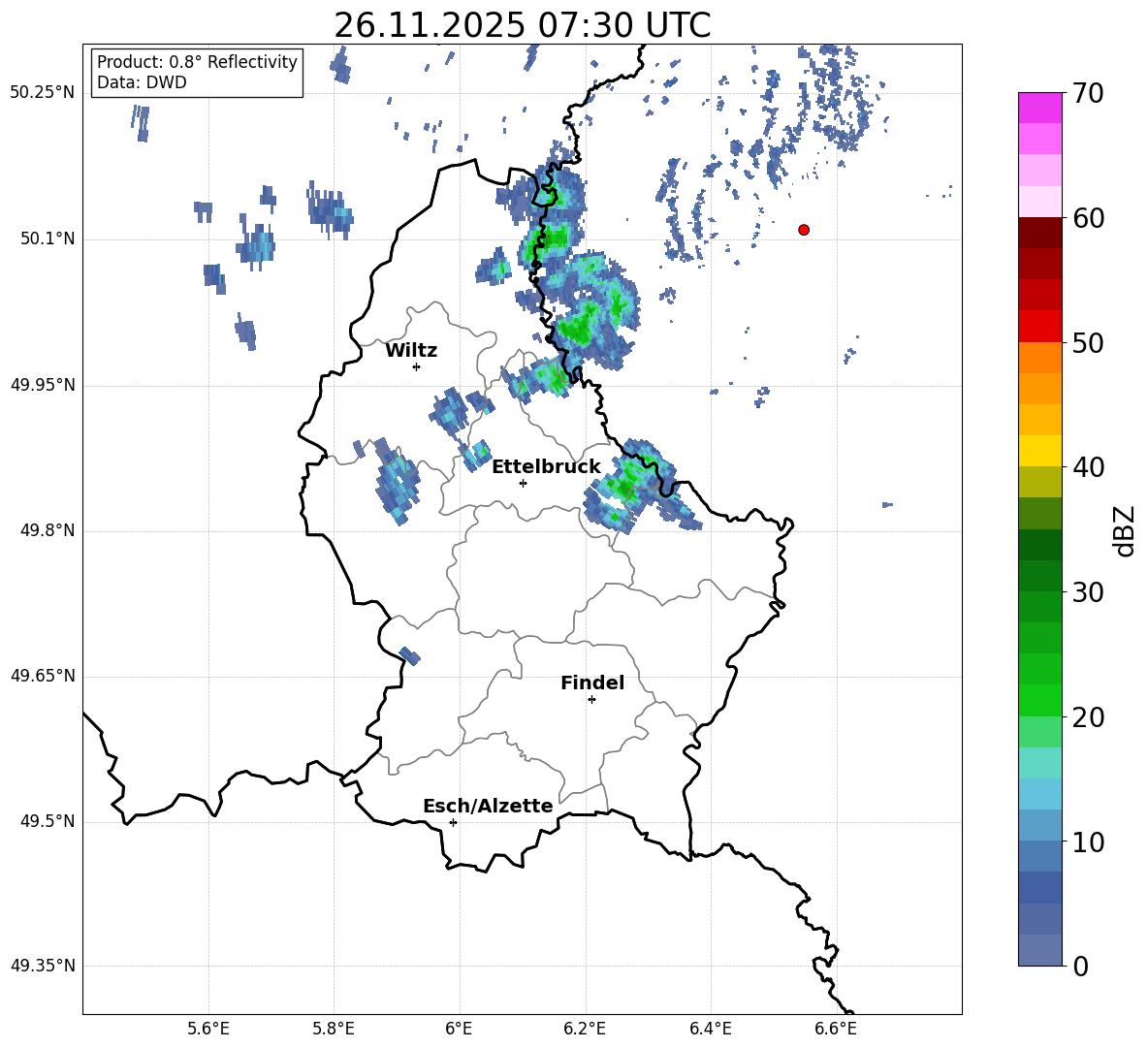Click the 50.25°N latitude label
The image size is (1148, 1048).
click(43, 93)
